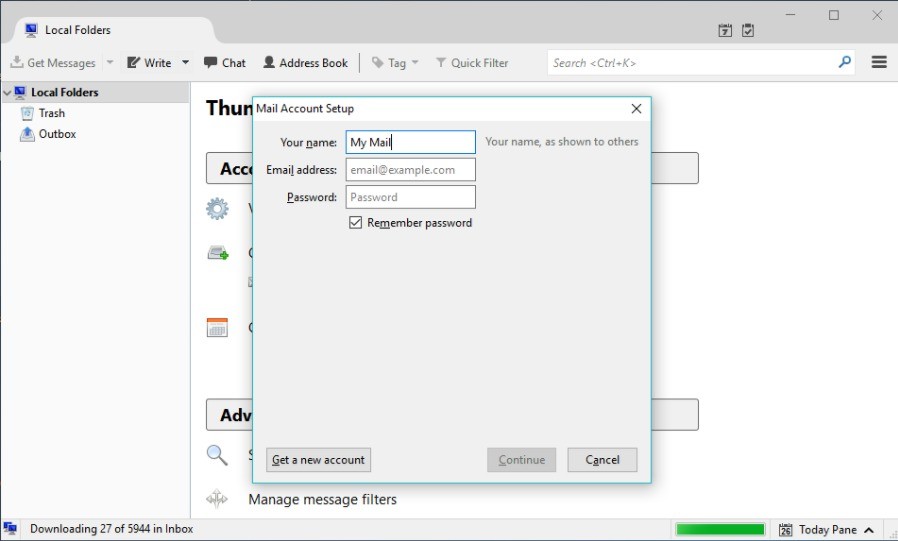Collapse the Local Folders tree

pyautogui.click(x=7, y=93)
